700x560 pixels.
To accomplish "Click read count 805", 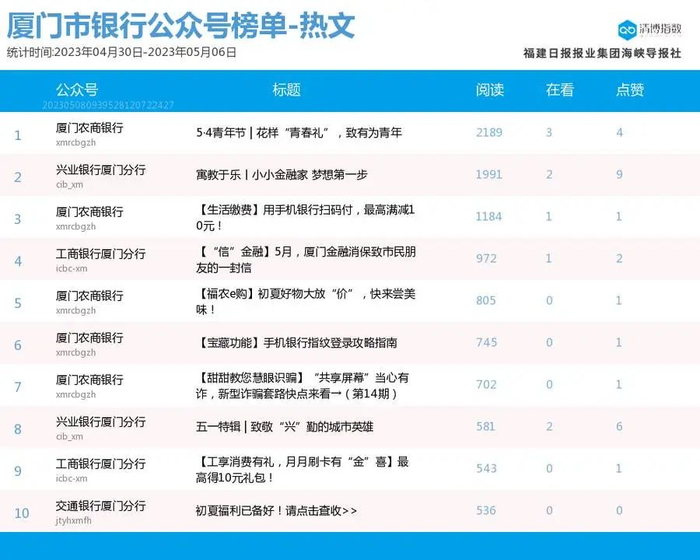I will click(x=486, y=301).
